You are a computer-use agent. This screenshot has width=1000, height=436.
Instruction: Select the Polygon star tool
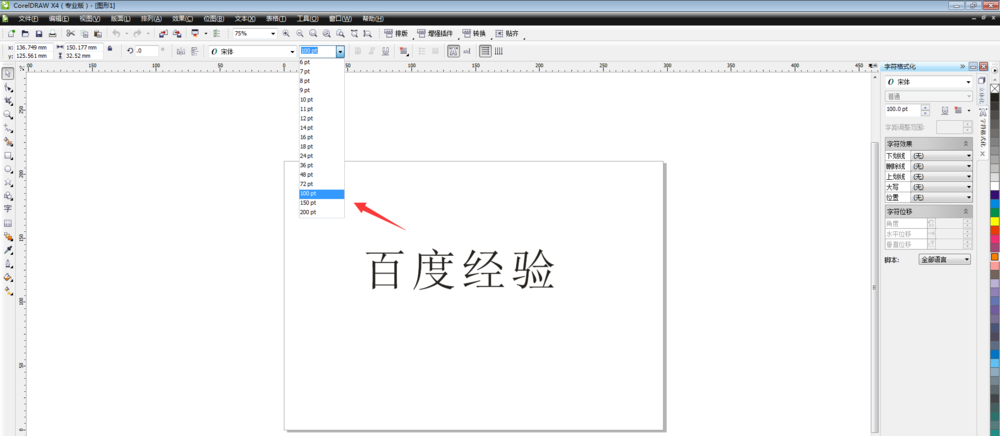(x=8, y=182)
